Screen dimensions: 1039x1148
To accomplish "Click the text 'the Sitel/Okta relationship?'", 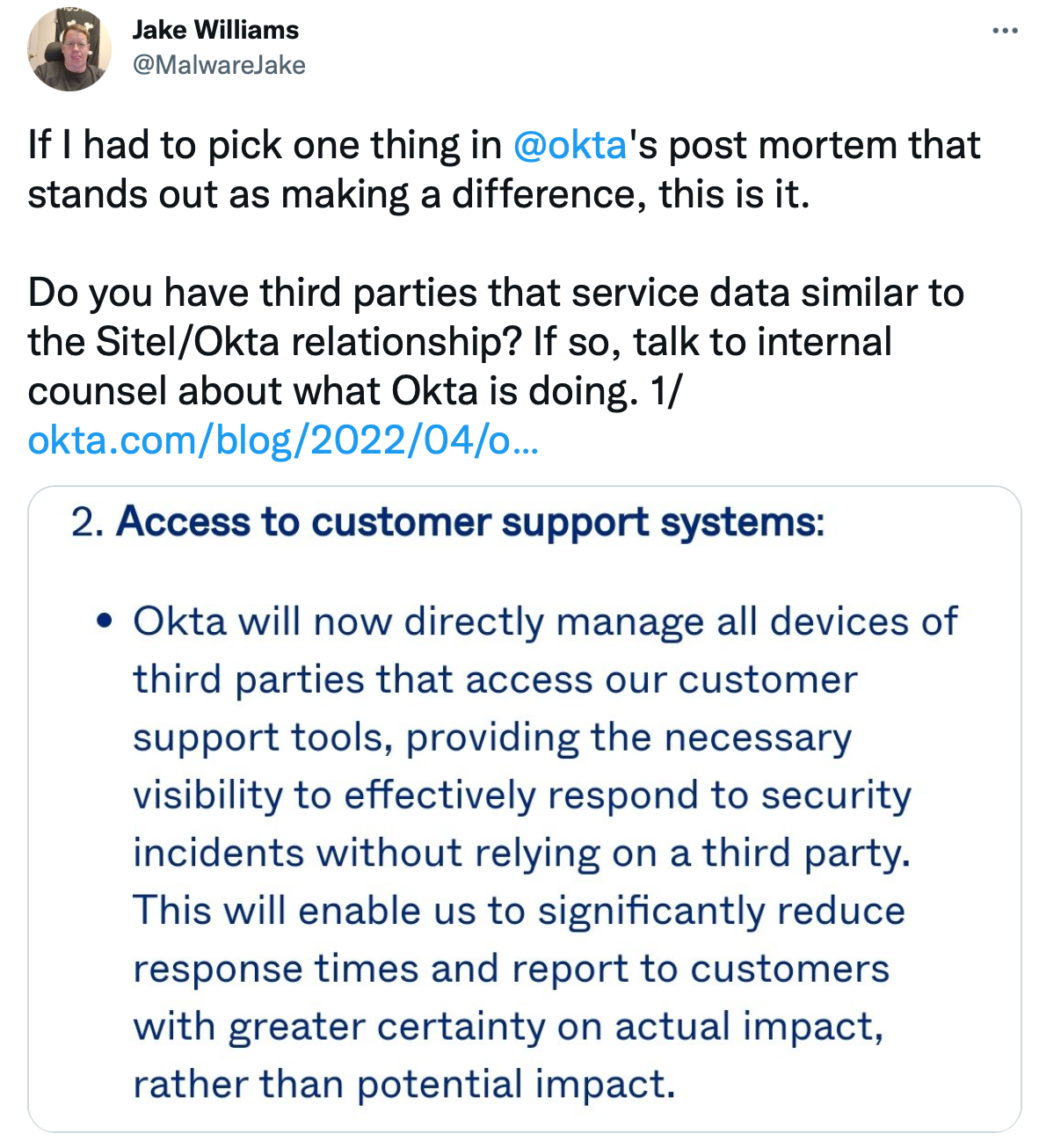I will coord(276,342).
